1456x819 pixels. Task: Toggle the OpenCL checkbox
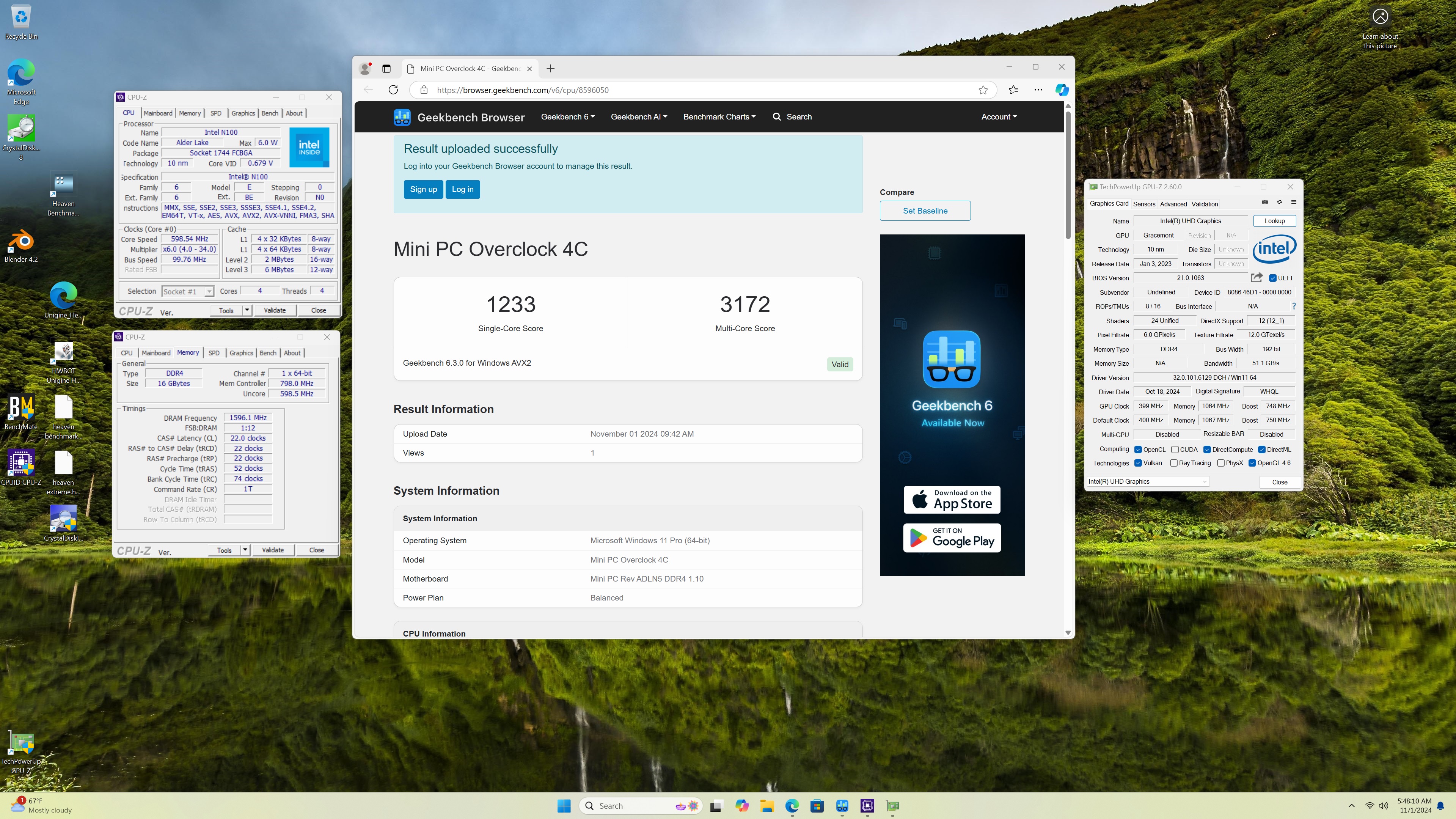1138,450
